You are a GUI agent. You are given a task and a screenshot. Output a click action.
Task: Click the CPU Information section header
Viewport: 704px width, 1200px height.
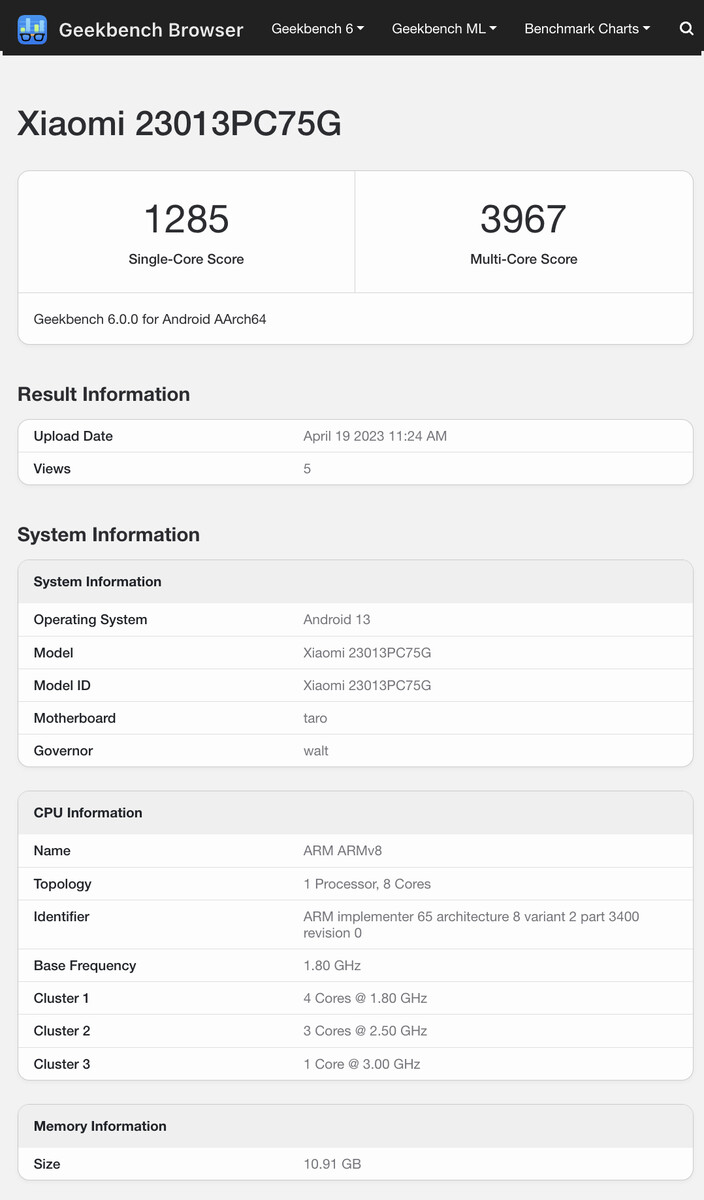click(x=88, y=813)
